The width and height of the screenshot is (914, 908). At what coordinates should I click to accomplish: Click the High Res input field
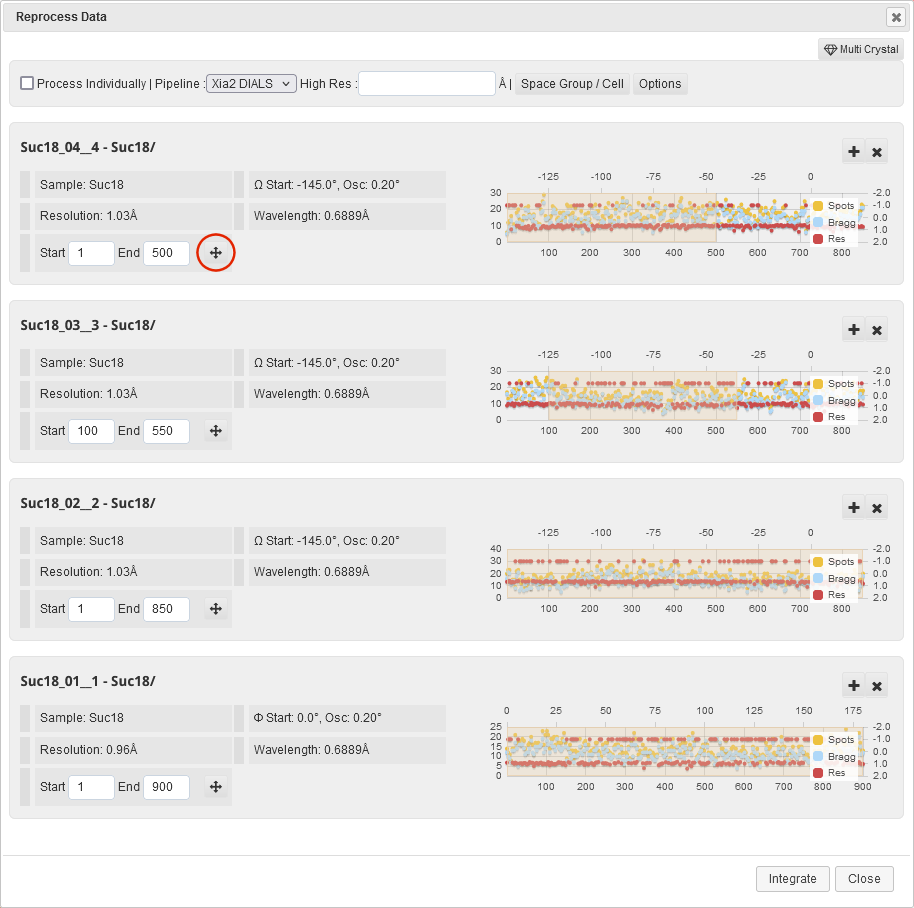coord(427,84)
